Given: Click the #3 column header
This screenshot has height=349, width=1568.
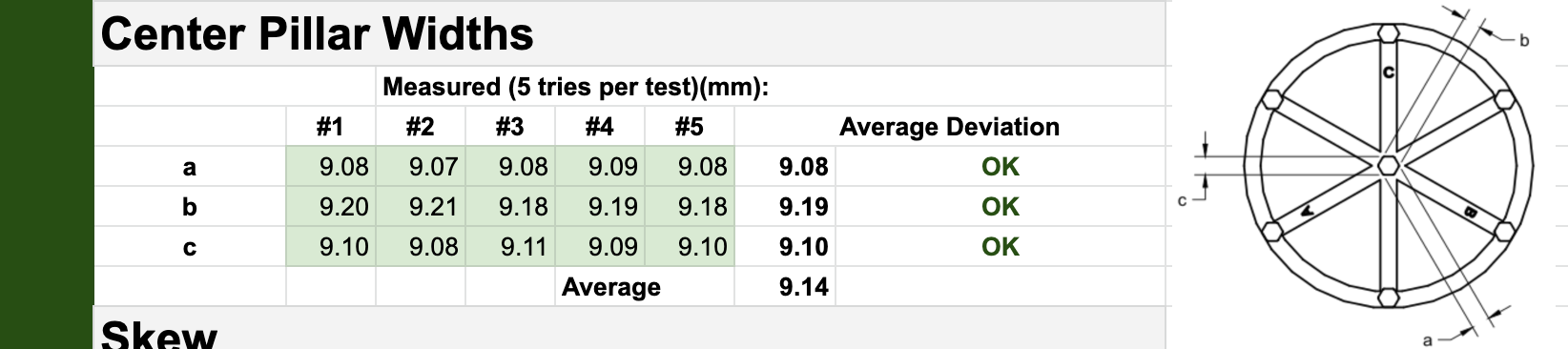Looking at the screenshot, I should click(x=510, y=127).
